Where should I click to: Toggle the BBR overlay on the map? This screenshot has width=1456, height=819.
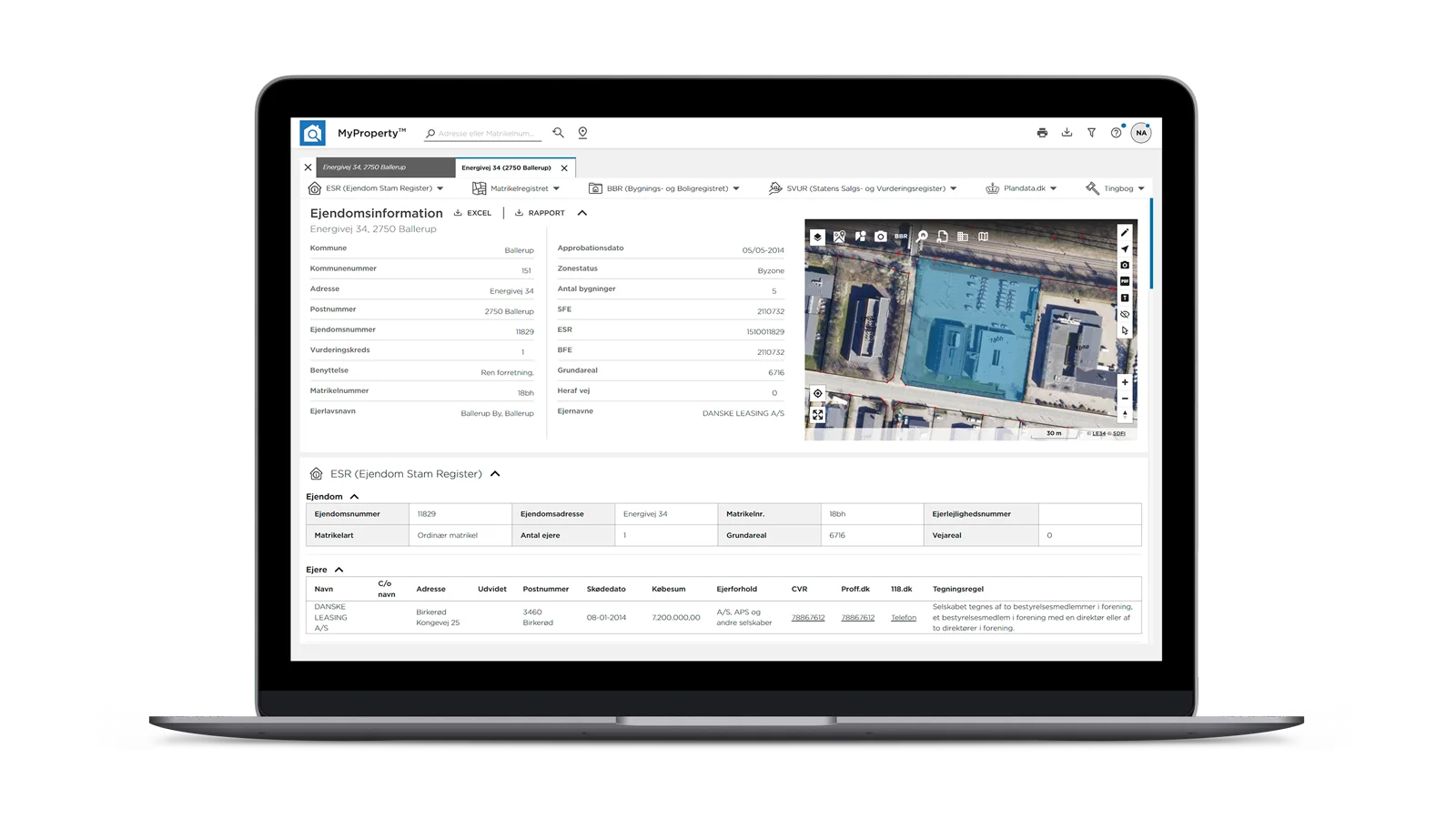click(x=900, y=236)
